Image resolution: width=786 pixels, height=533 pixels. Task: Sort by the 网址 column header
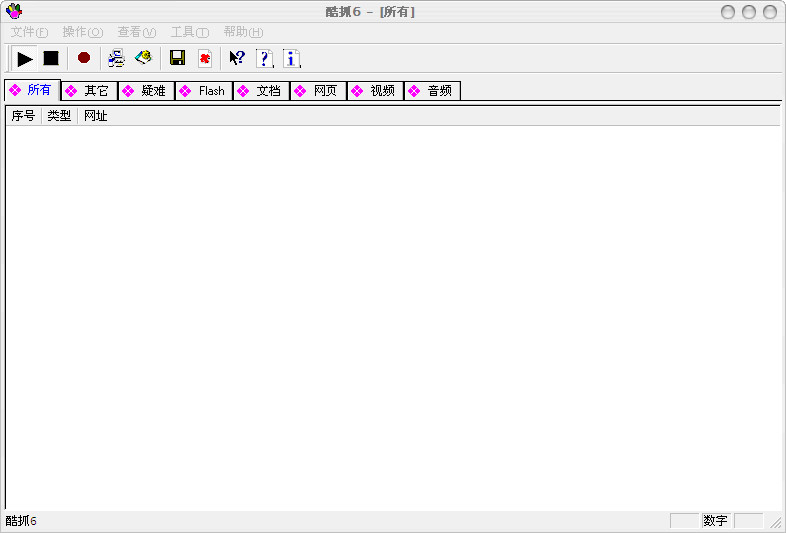[96, 116]
